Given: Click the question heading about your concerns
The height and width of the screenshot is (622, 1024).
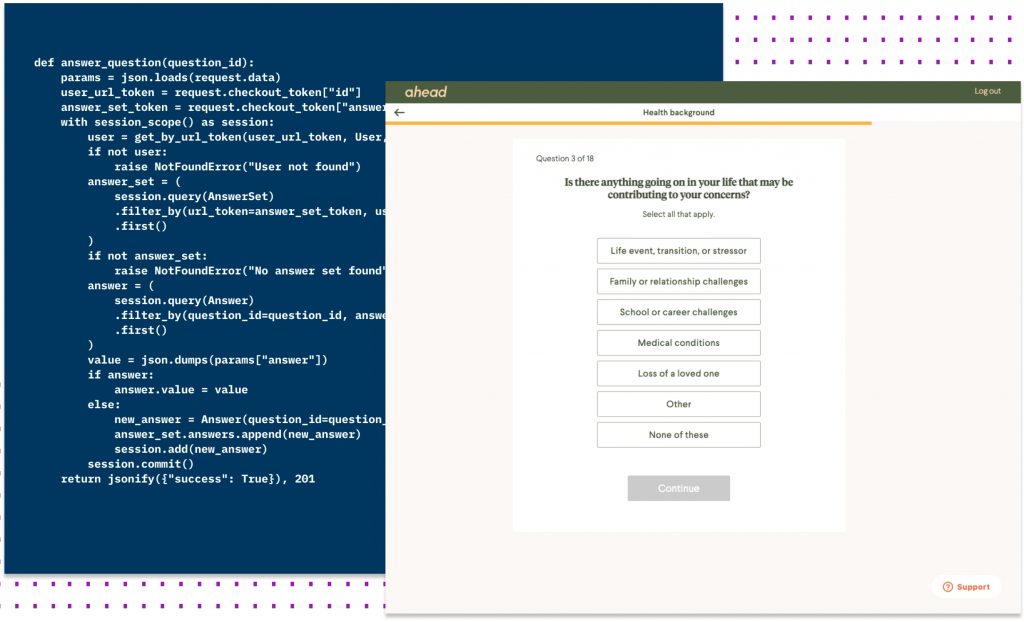Looking at the screenshot, I should [x=679, y=188].
